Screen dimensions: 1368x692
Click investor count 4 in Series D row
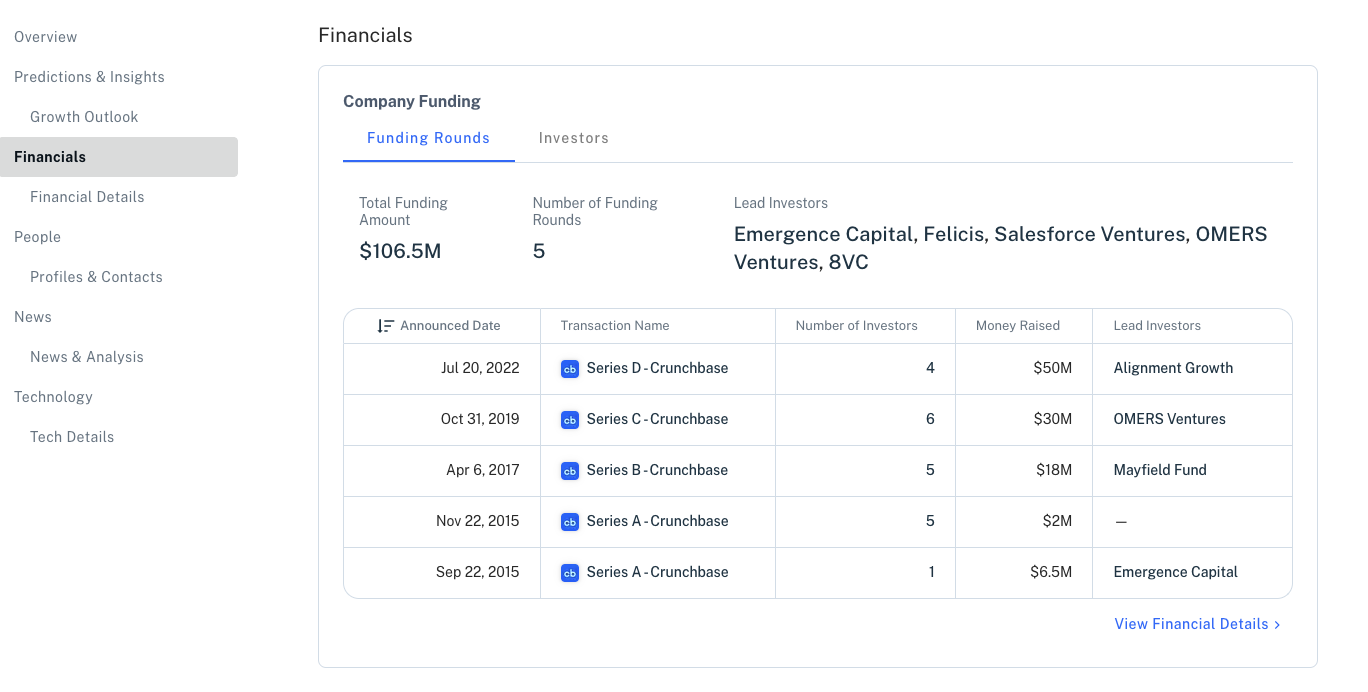[930, 368]
